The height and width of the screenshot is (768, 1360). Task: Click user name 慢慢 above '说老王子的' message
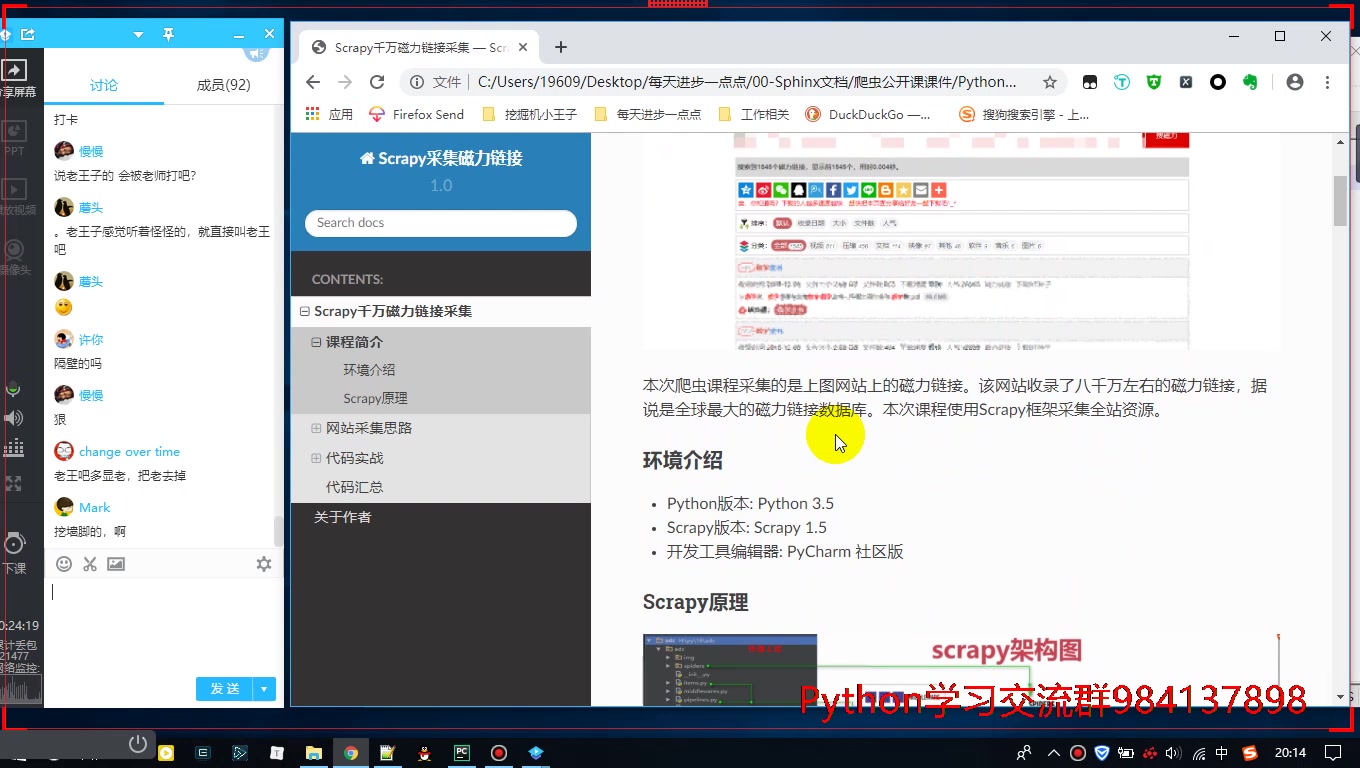point(91,151)
